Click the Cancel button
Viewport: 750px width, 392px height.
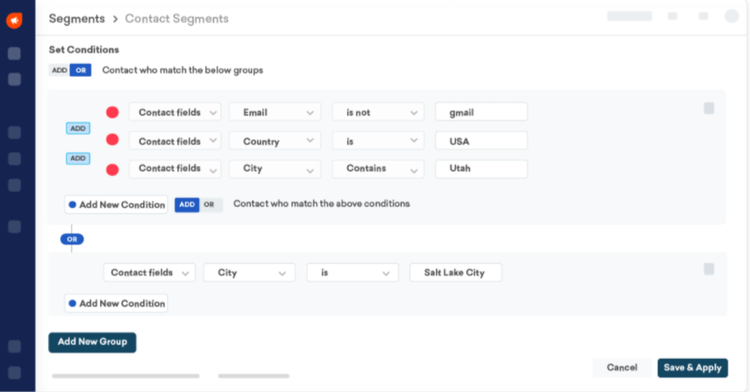622,368
